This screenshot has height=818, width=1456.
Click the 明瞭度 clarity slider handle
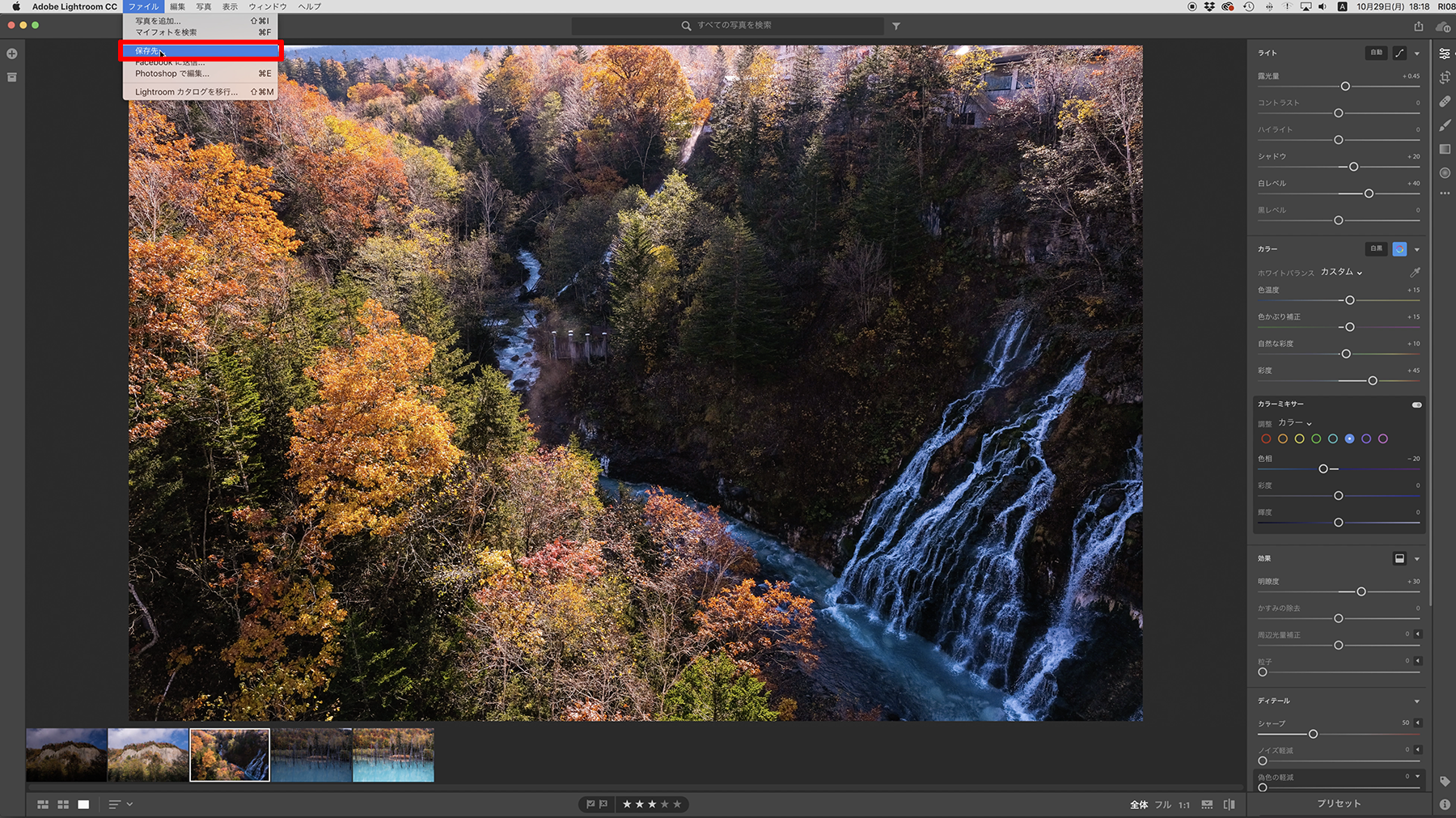coord(1361,591)
